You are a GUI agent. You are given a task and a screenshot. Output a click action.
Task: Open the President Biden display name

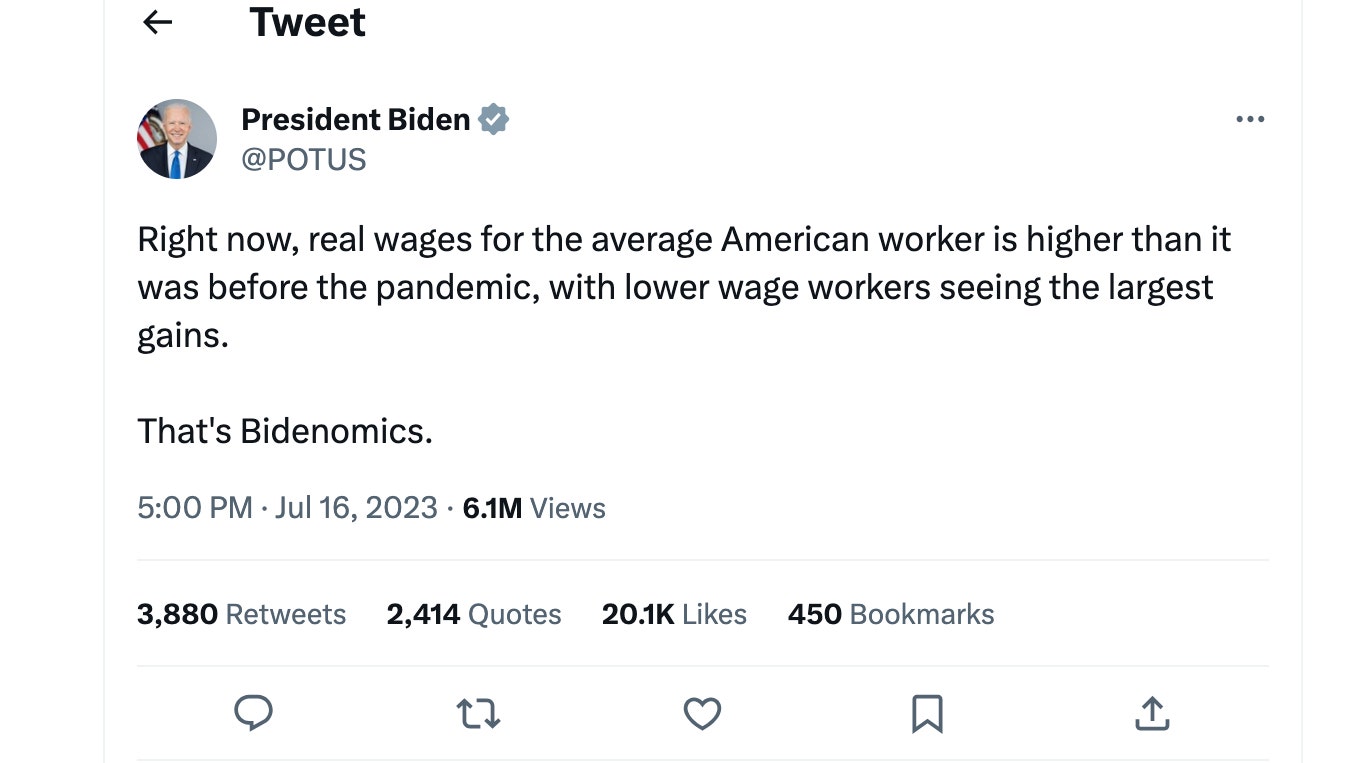355,120
